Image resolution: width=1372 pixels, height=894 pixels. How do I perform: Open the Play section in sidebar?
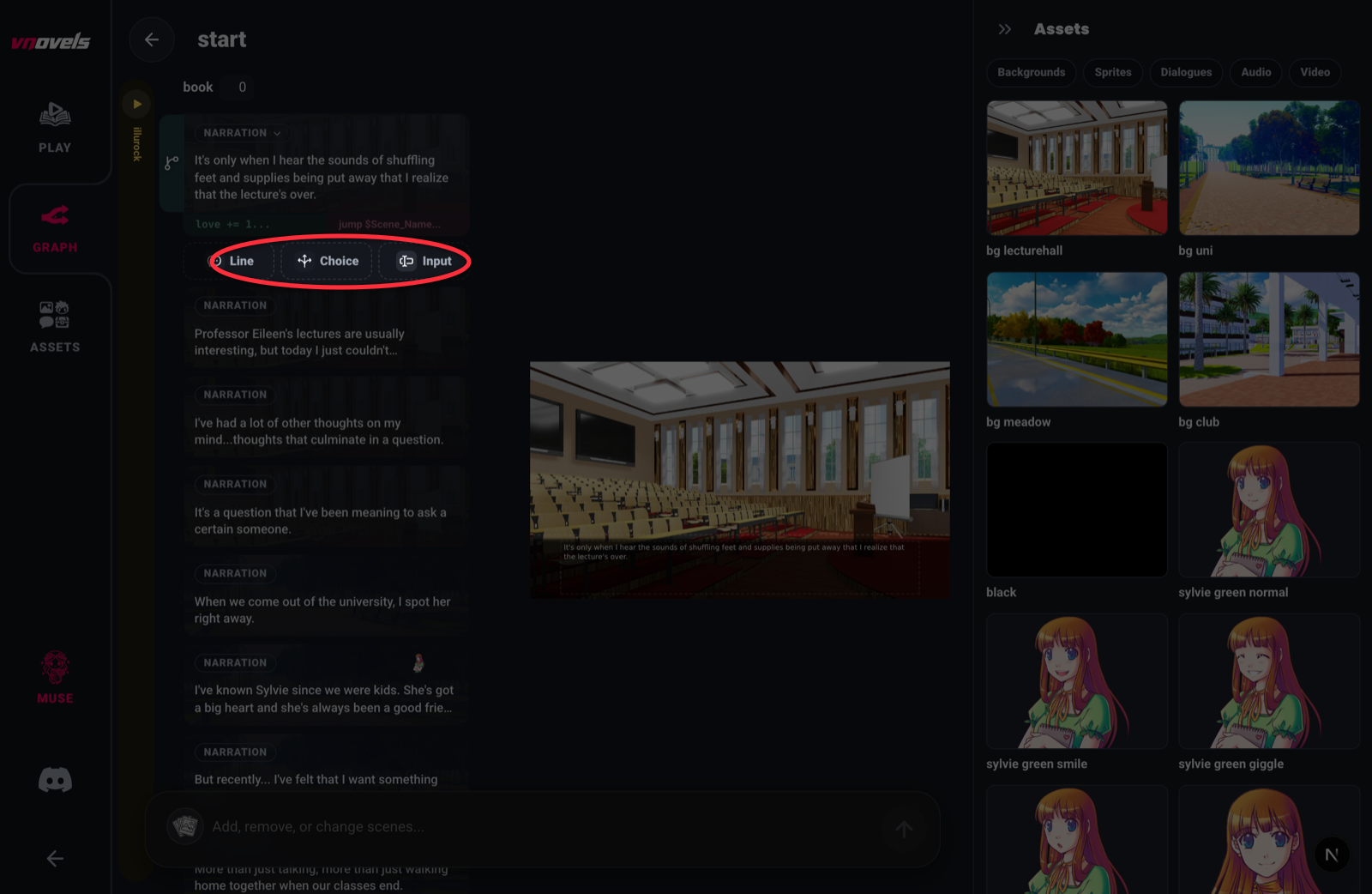coord(55,128)
